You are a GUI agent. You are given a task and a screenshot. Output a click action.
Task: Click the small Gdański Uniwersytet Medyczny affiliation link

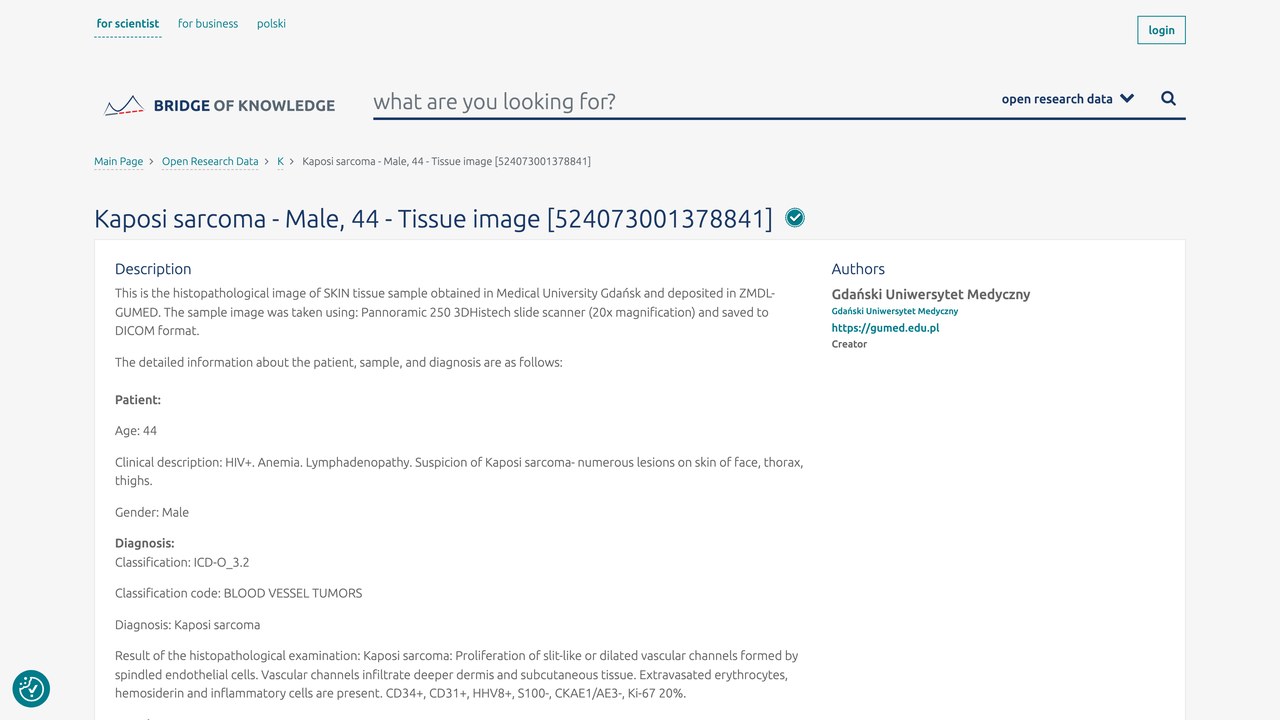point(895,311)
